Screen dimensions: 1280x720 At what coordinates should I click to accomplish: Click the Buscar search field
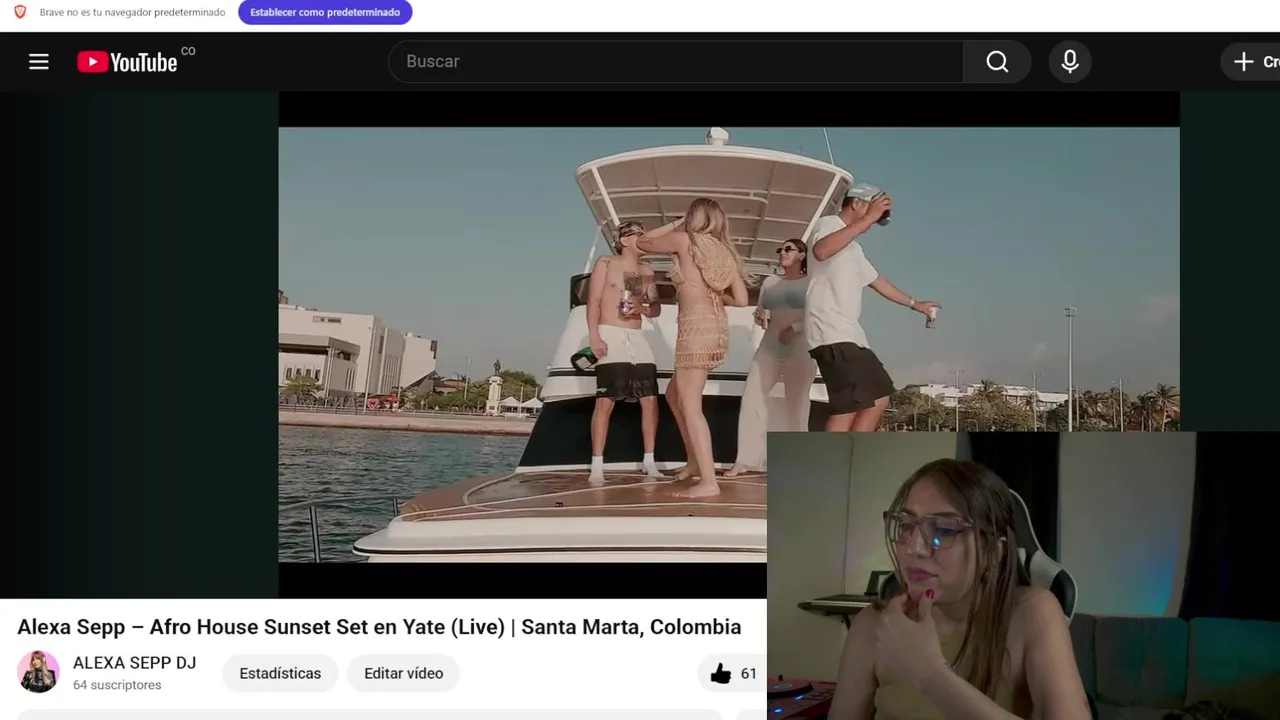676,62
